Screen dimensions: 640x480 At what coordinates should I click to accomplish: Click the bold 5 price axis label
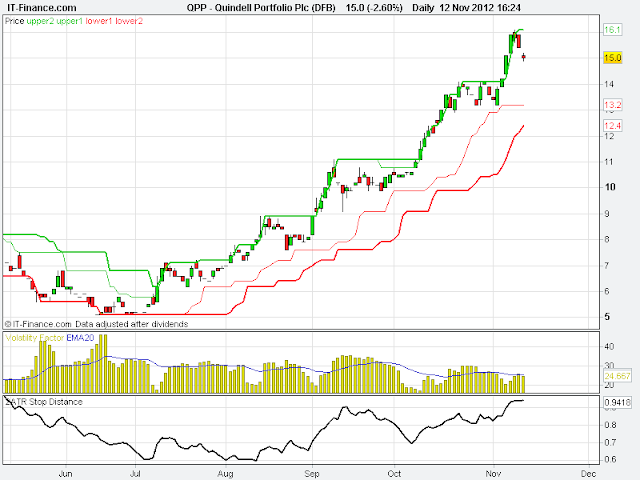607,317
